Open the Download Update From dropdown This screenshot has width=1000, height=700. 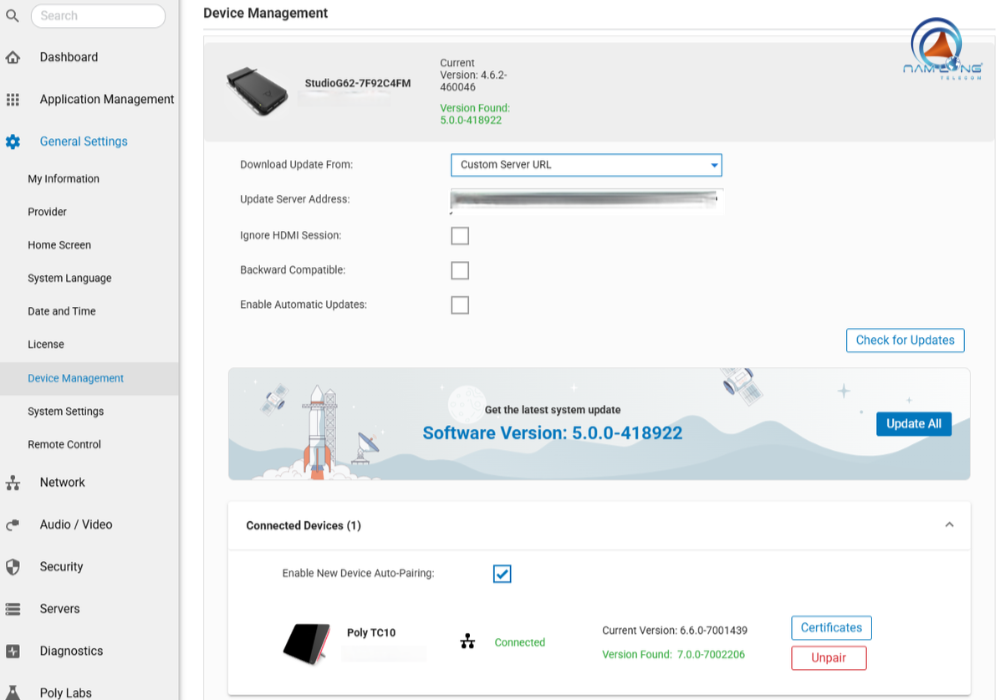(586, 165)
